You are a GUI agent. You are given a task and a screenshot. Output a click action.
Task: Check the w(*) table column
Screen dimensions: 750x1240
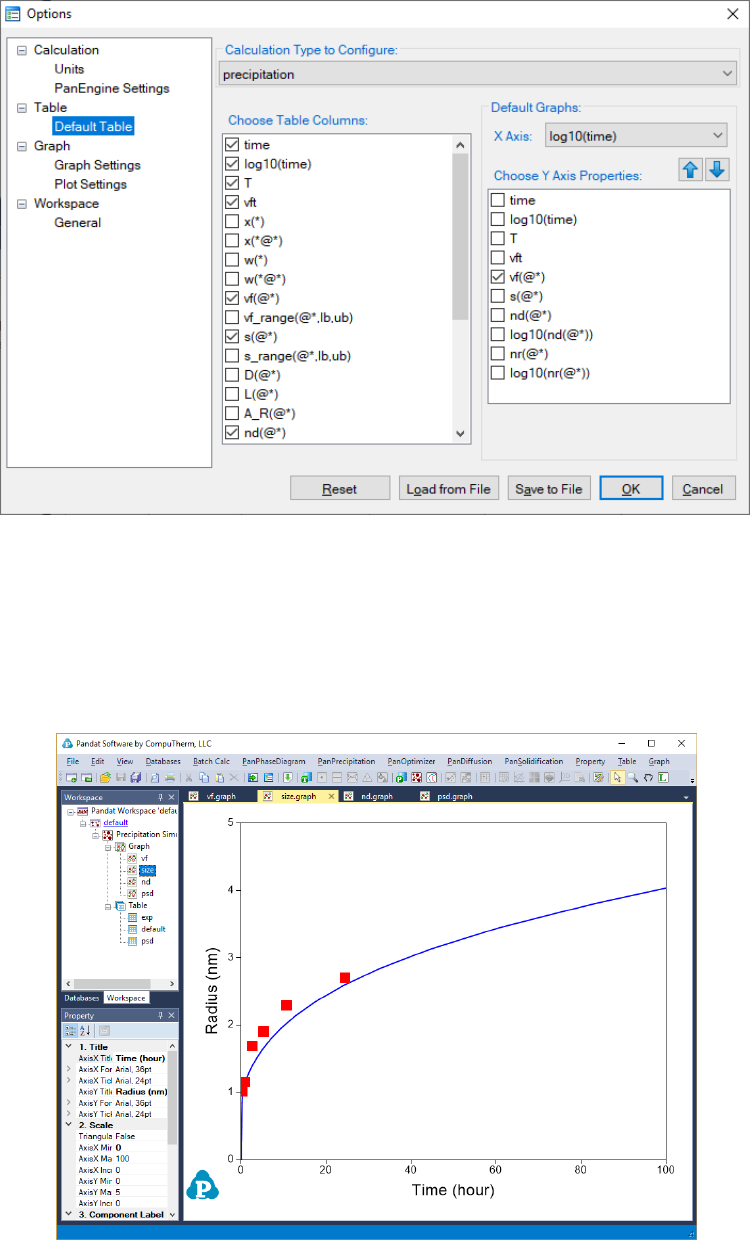[232, 259]
